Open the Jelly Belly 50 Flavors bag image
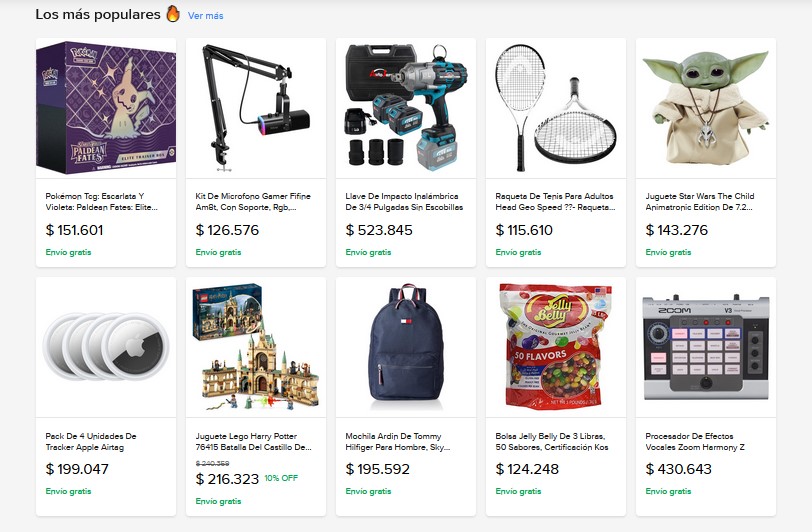Image resolution: width=812 pixels, height=532 pixels. (x=556, y=347)
